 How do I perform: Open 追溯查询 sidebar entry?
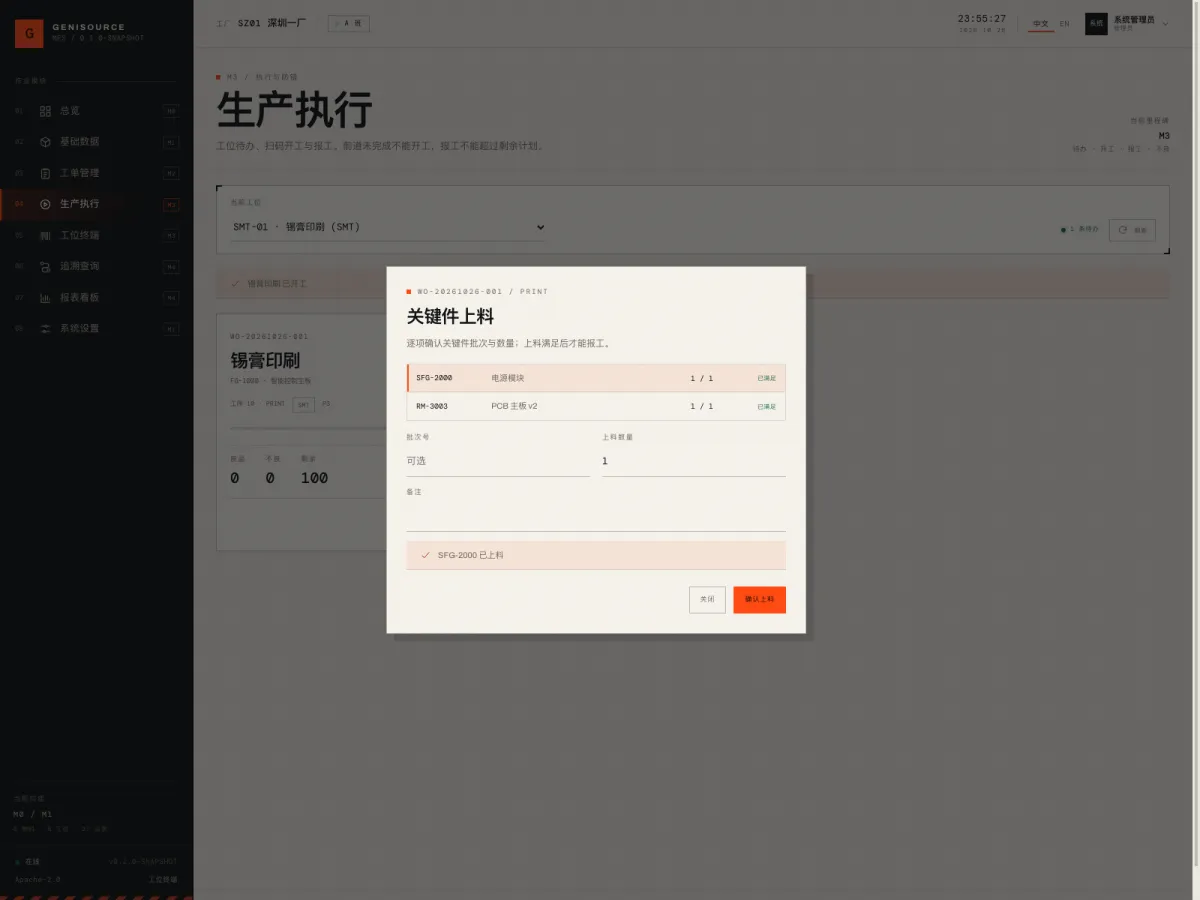pyautogui.click(x=97, y=267)
